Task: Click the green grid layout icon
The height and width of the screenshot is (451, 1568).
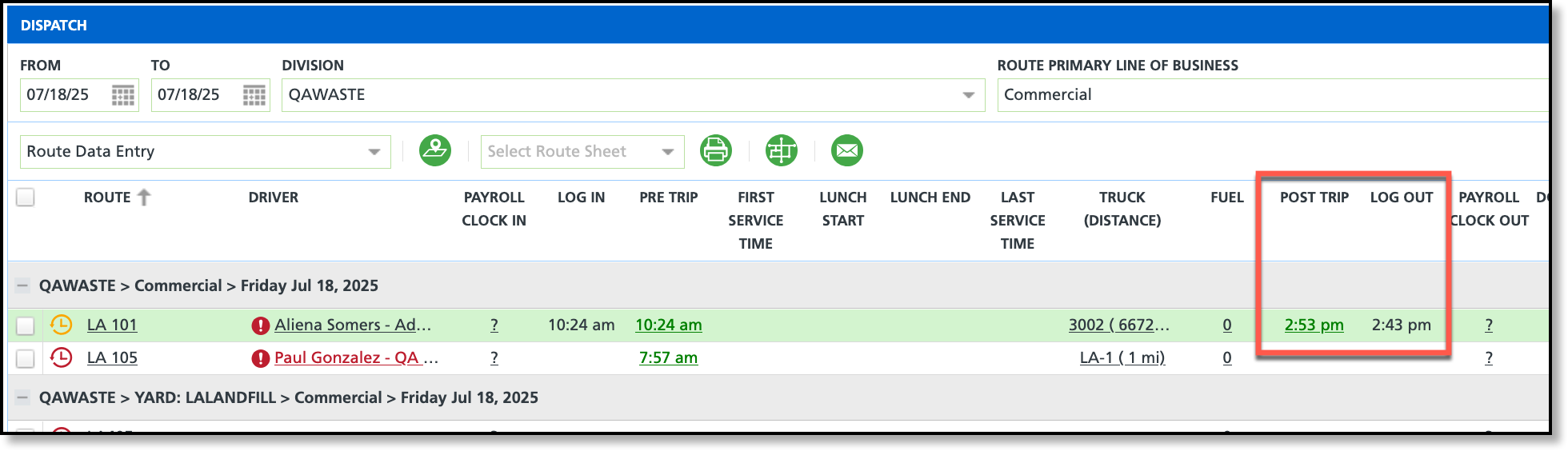Action: pyautogui.click(x=782, y=150)
